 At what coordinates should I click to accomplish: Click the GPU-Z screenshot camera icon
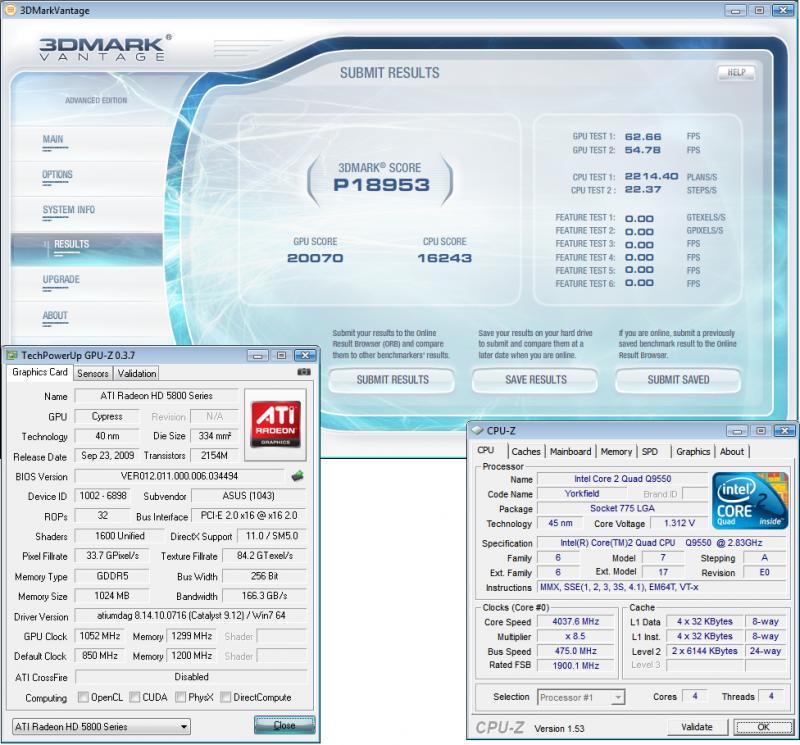point(304,373)
